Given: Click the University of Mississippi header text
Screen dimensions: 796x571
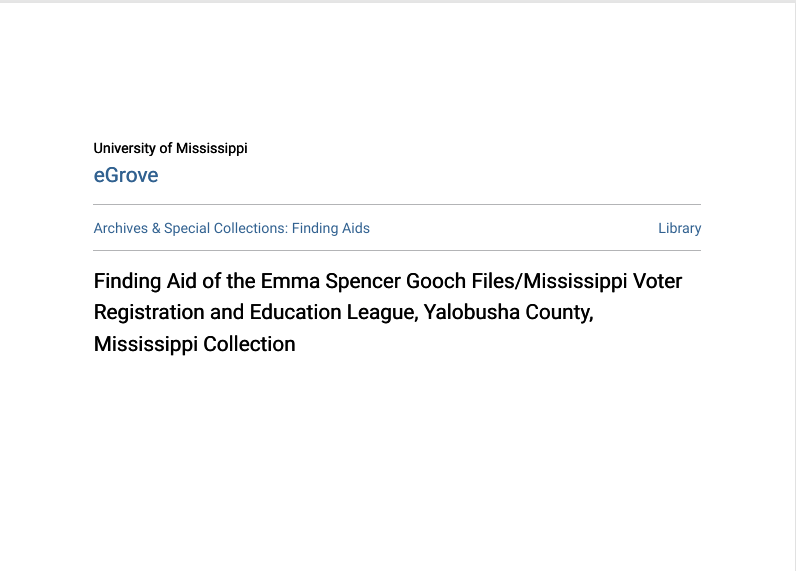Looking at the screenshot, I should coord(170,148).
